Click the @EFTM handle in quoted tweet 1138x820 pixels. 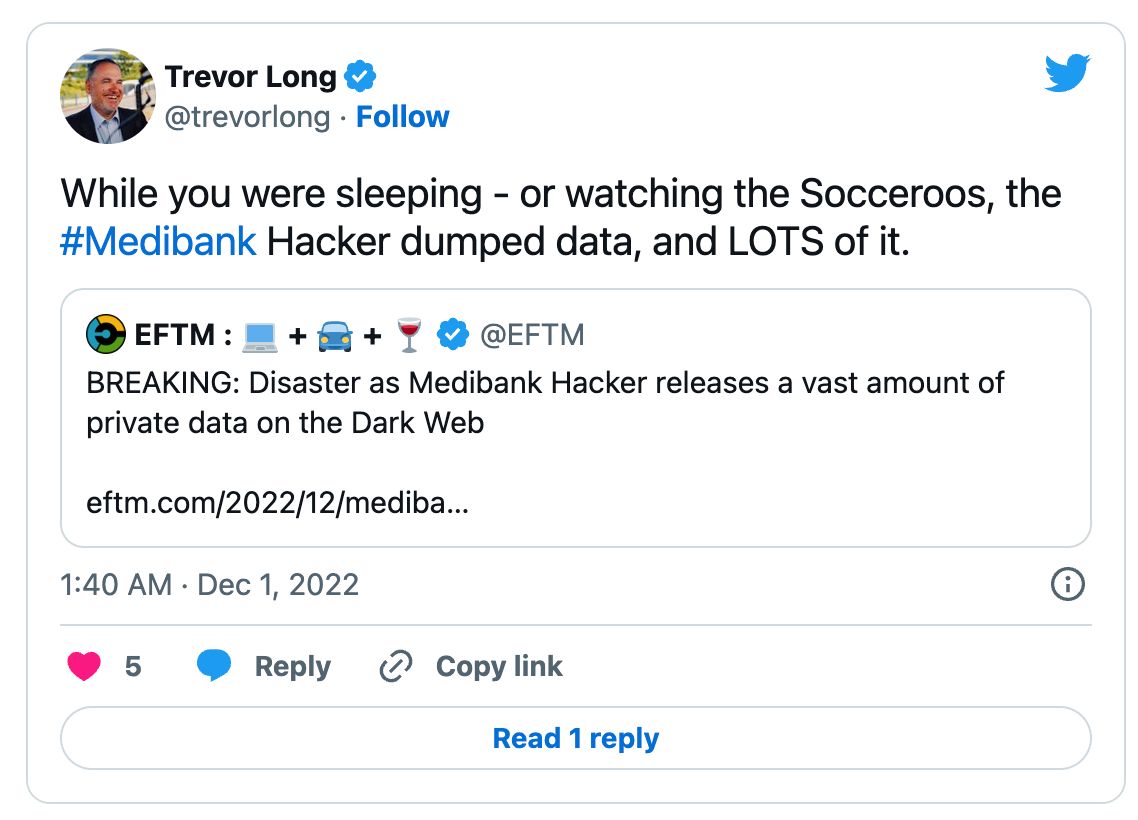click(x=532, y=336)
